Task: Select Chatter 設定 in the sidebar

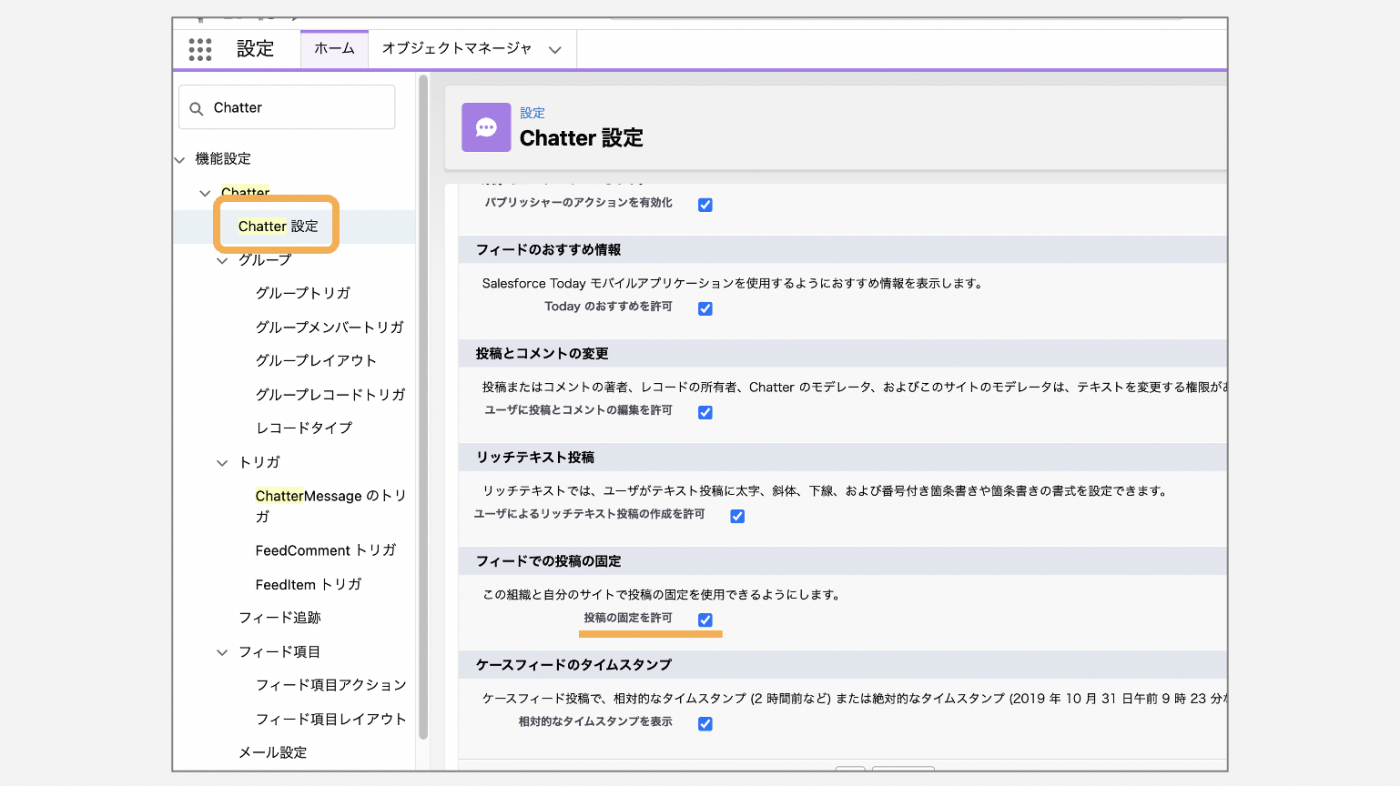Action: tap(278, 226)
